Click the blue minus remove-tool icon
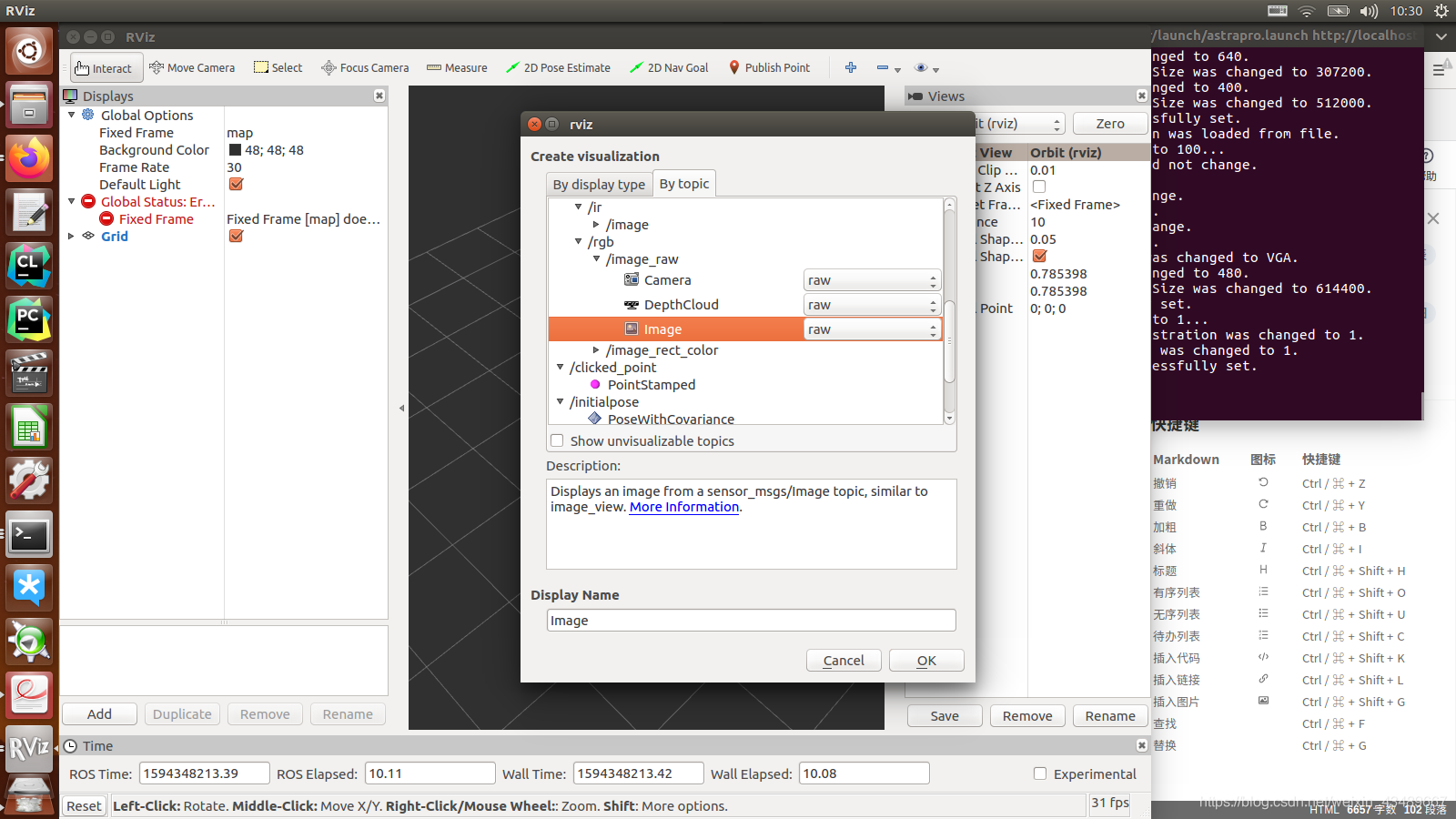This screenshot has width=1456, height=819. coord(882,68)
